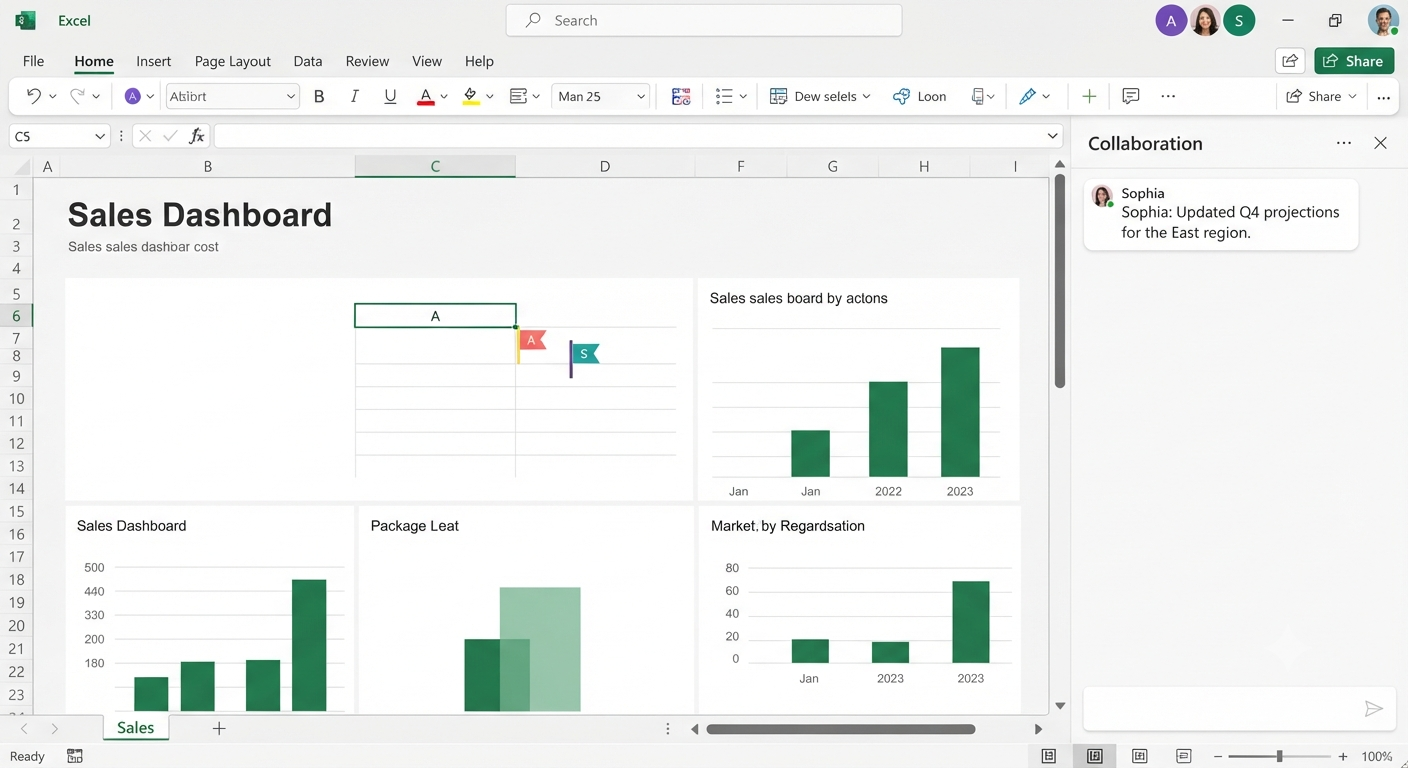Click the horizontal scrollbar thumb
Screen dimensions: 1408x768
[x=841, y=729]
